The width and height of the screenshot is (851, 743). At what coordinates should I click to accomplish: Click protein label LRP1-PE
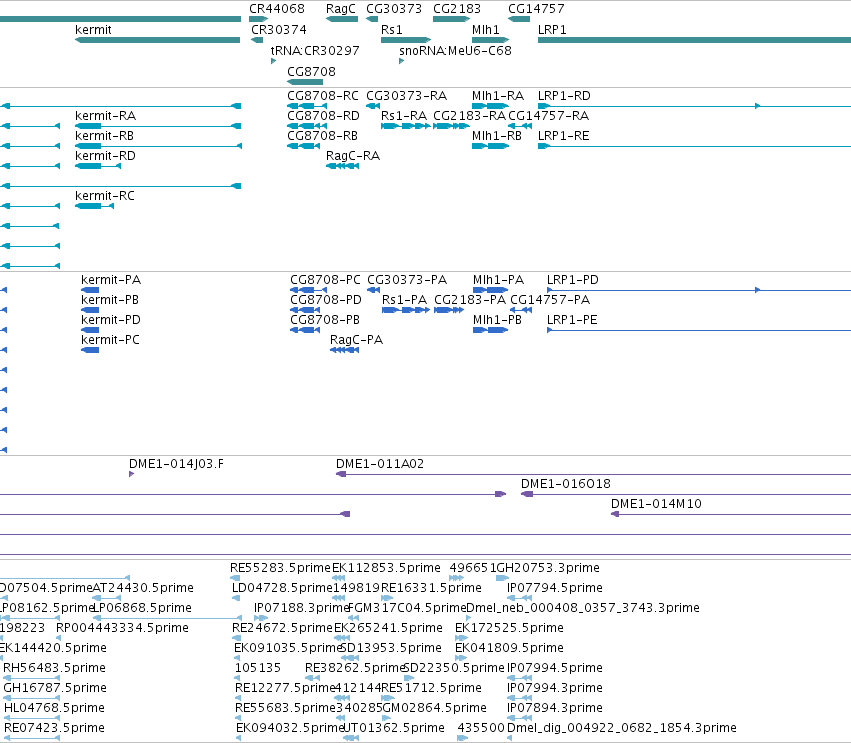click(573, 320)
